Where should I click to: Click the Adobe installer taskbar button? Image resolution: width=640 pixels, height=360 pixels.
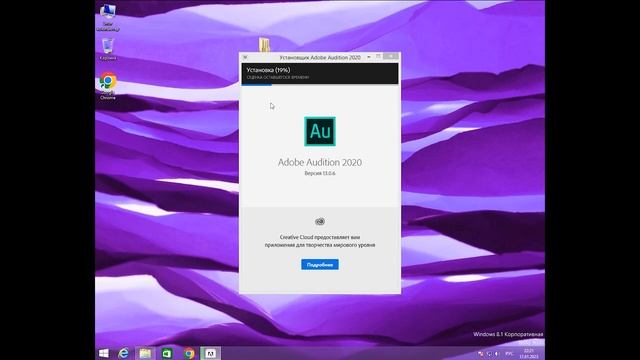[210, 353]
